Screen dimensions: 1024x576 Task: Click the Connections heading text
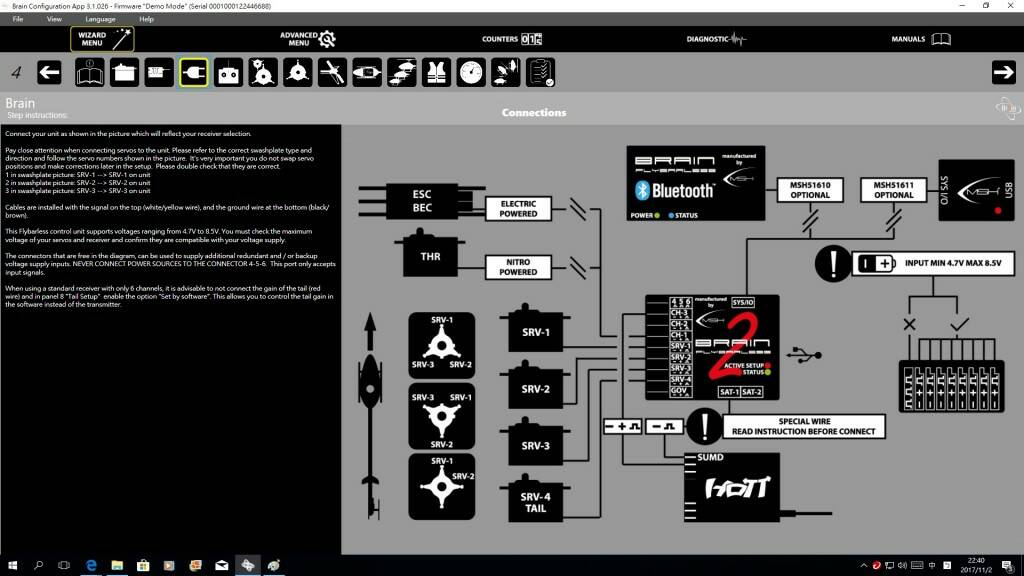[x=534, y=112]
